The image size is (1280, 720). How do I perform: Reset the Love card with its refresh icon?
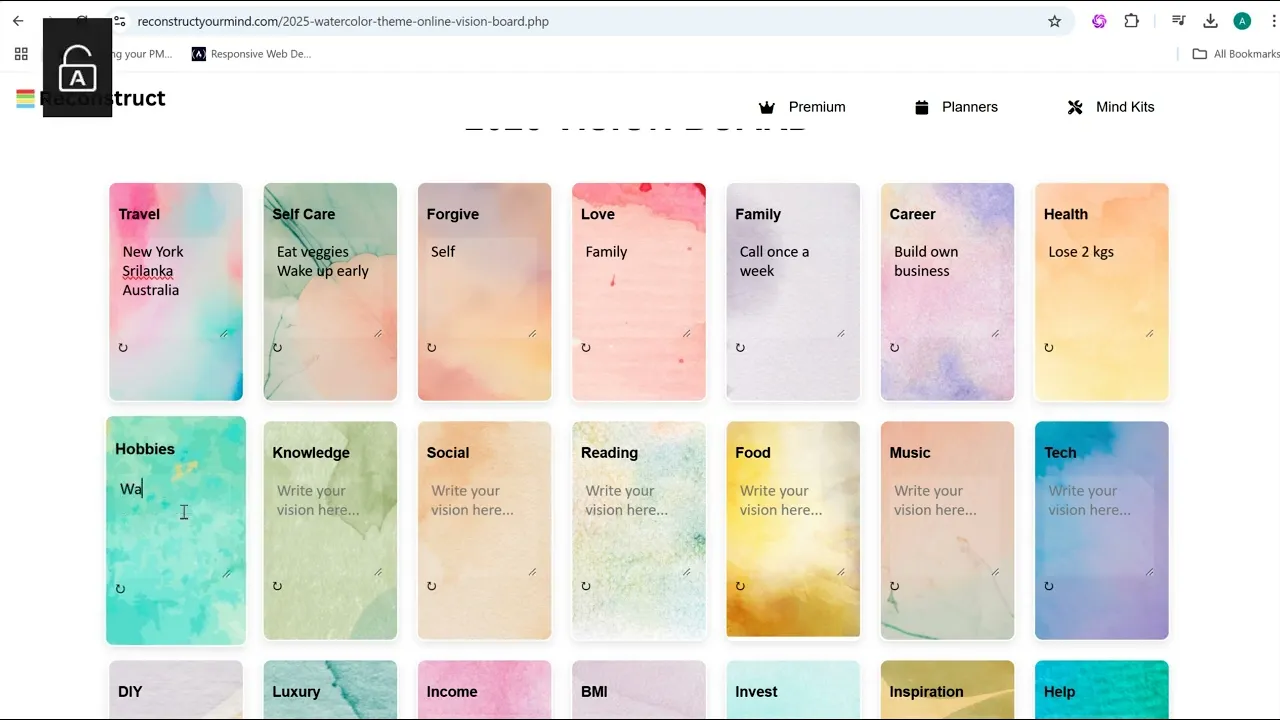pos(586,348)
